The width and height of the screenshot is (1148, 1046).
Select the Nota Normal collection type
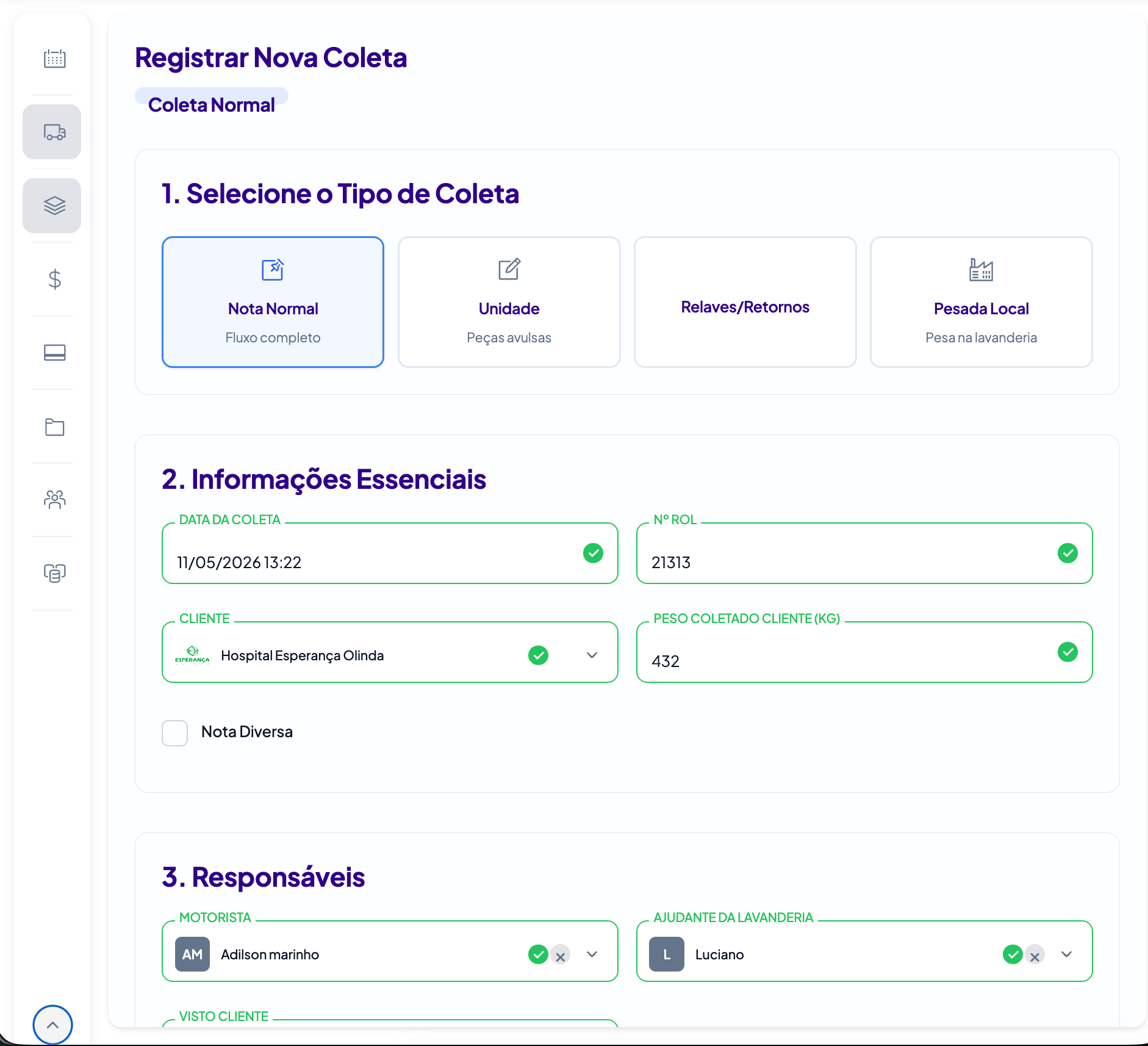[273, 302]
